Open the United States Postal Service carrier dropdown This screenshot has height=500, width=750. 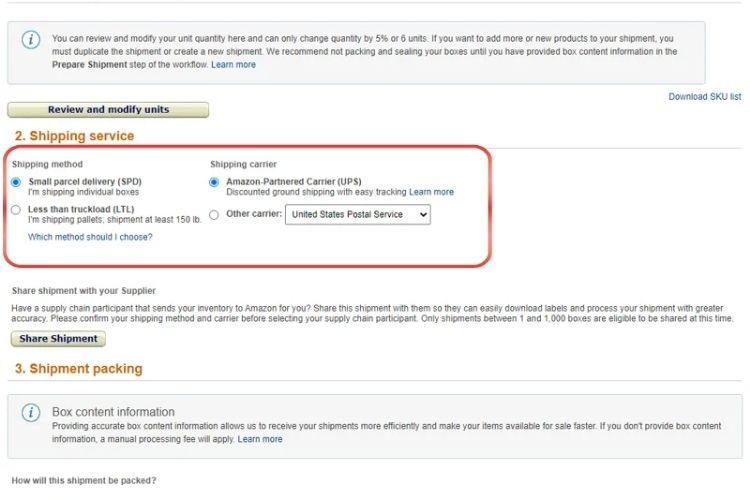coord(358,214)
